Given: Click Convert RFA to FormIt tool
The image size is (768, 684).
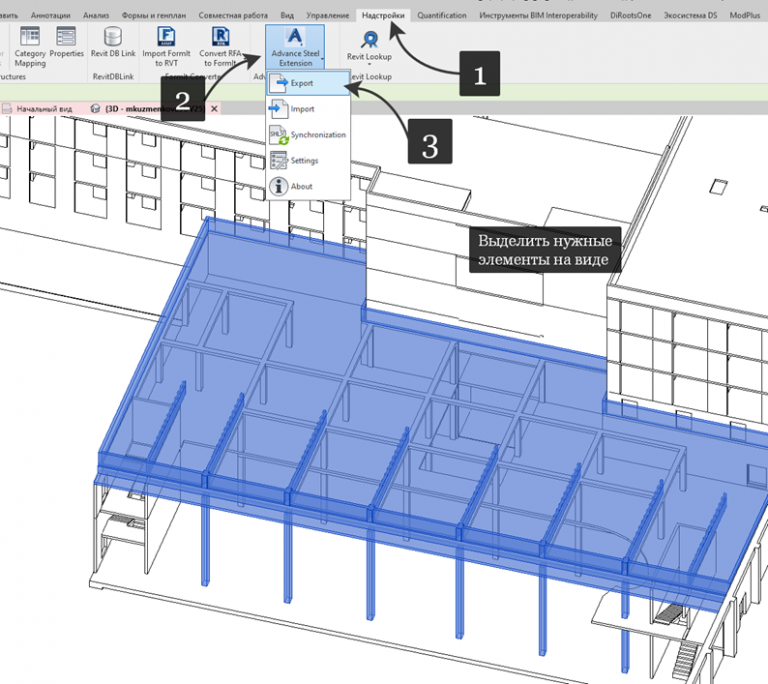Looking at the screenshot, I should point(219,46).
